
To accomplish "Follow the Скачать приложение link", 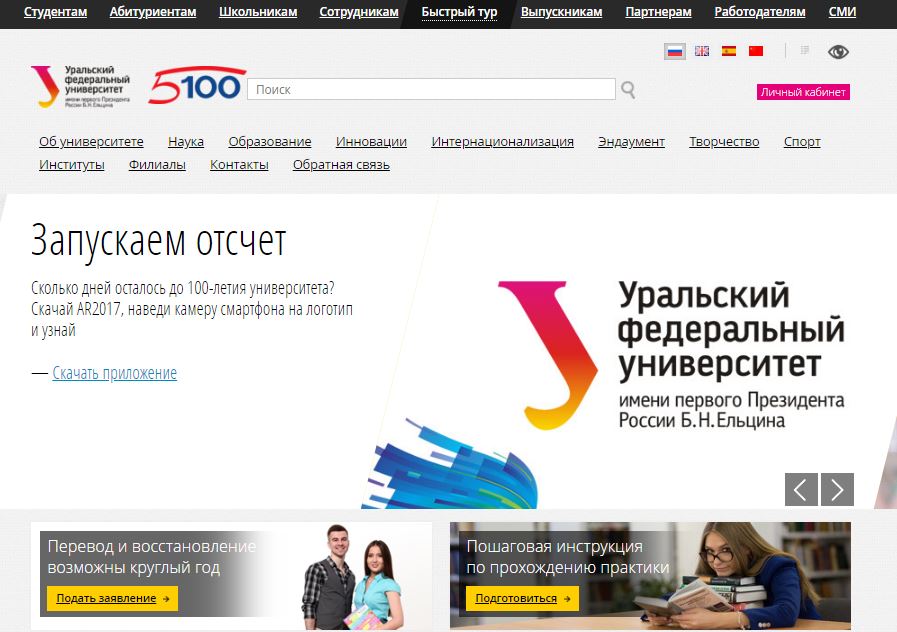I will (x=114, y=373).
